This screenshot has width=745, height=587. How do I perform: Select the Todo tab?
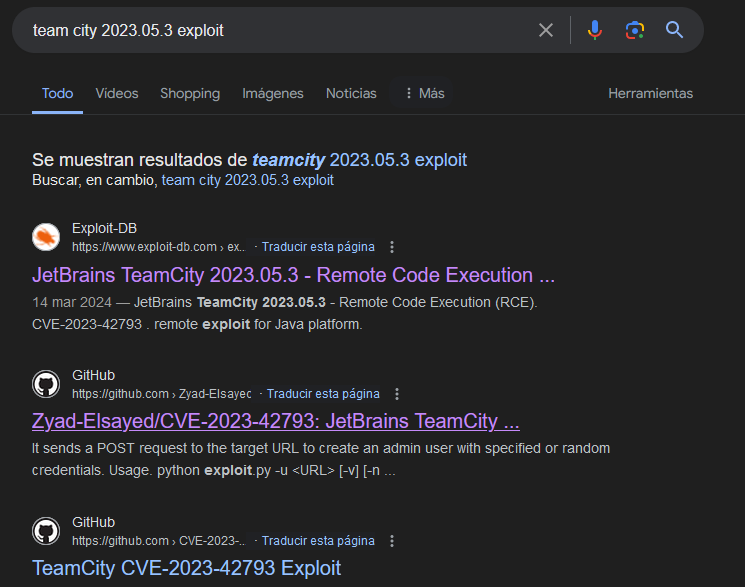pos(57,94)
